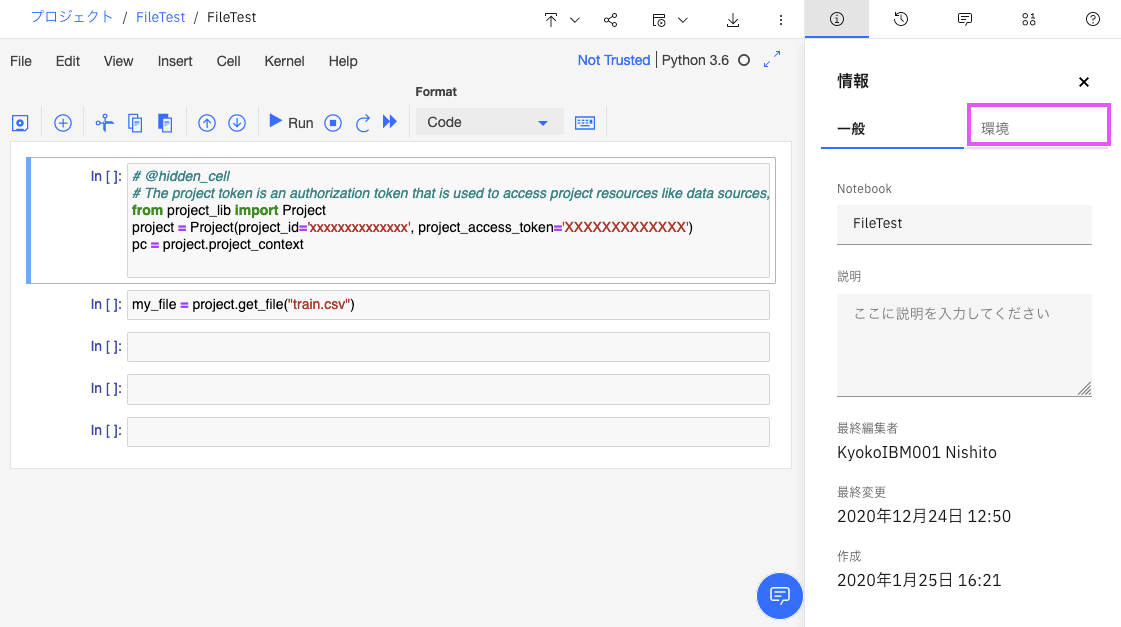Open the command palette keyboard icon
The image size is (1121, 627).
click(585, 123)
